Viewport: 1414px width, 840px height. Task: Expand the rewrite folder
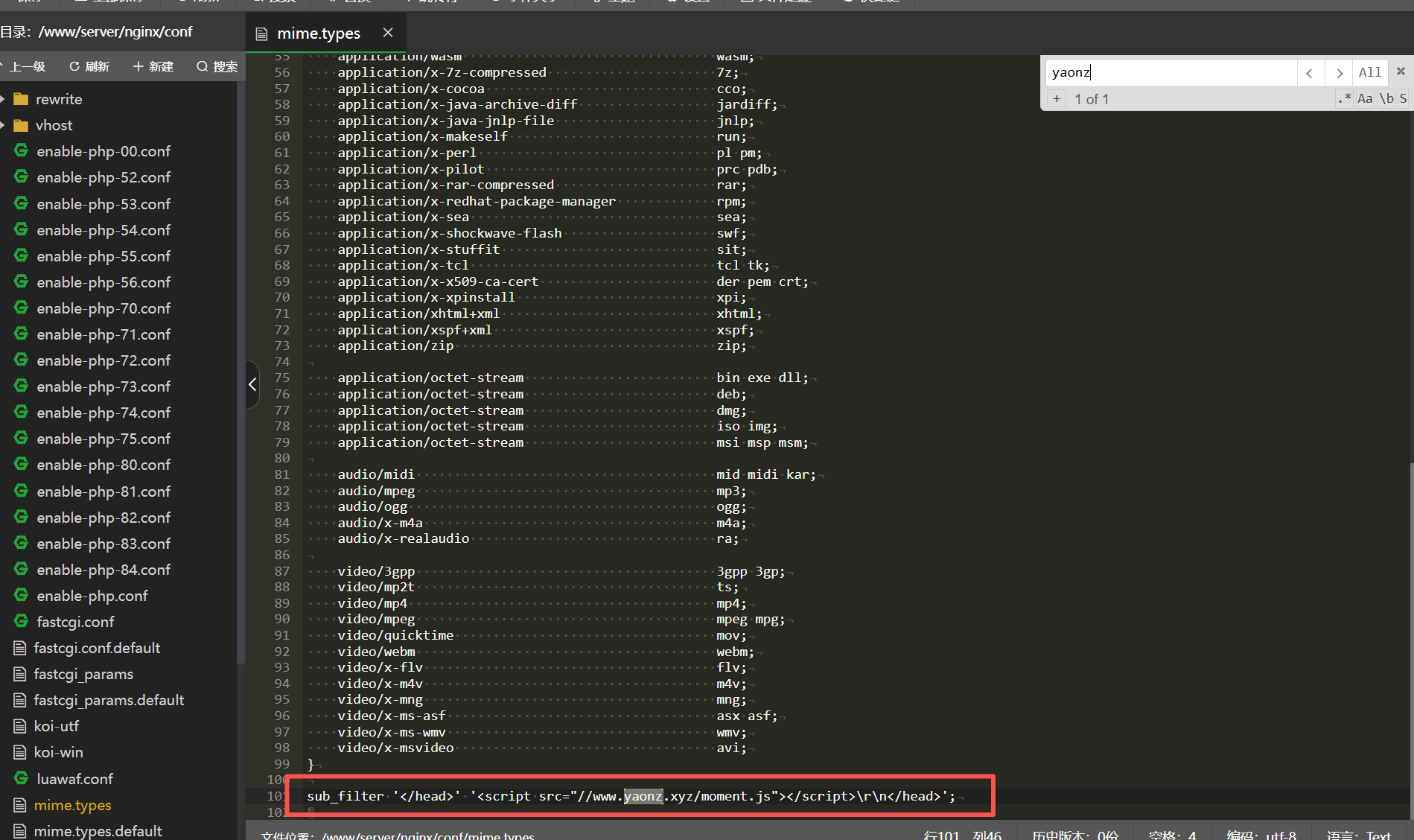coord(4,99)
